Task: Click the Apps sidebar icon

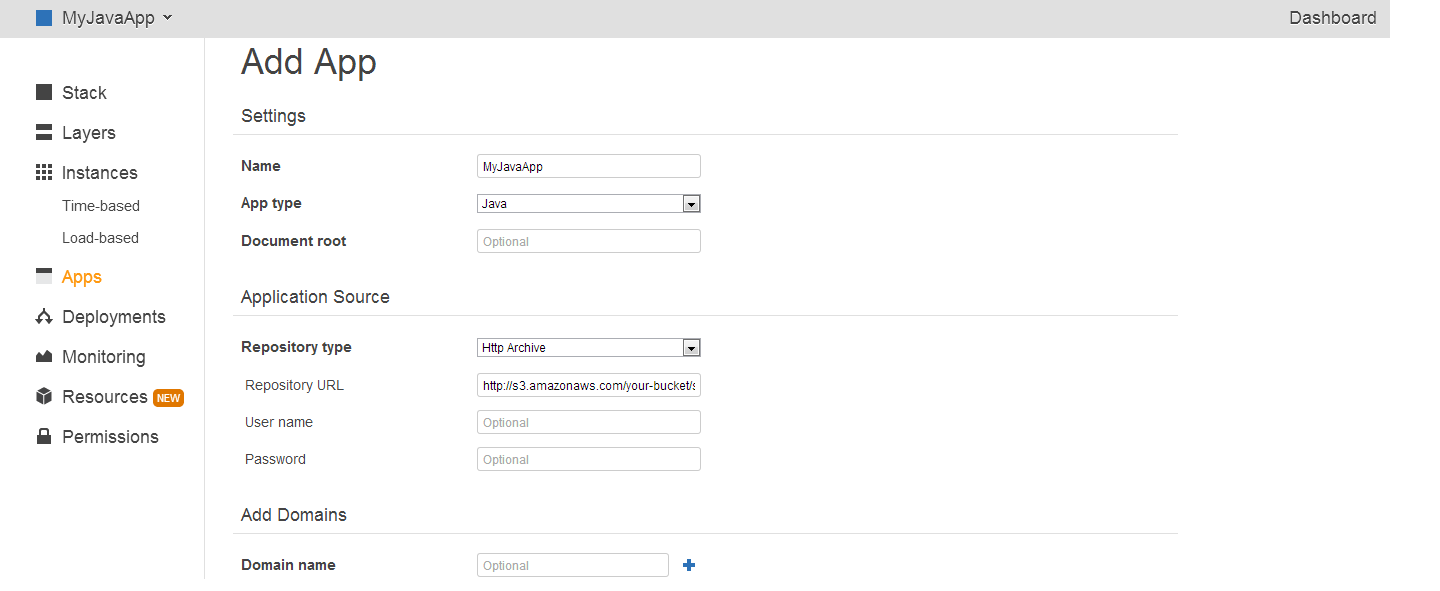Action: coord(44,277)
